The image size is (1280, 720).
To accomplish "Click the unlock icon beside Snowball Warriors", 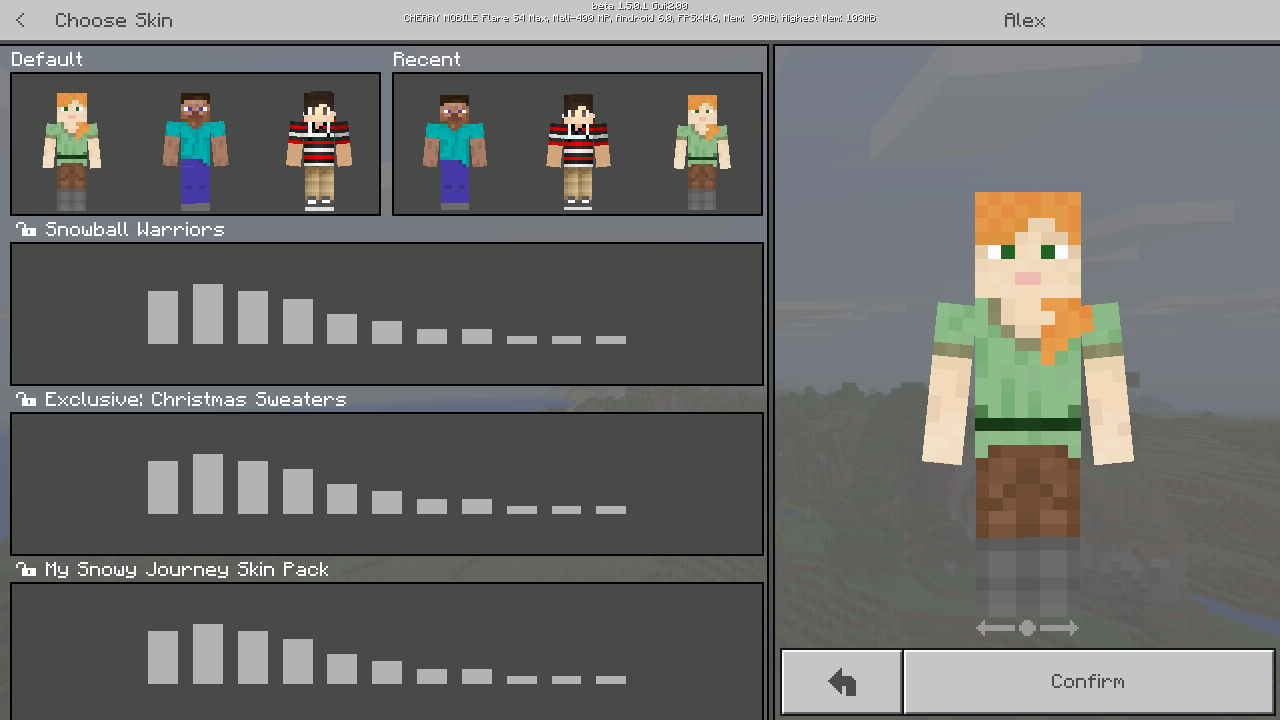I will click(x=26, y=230).
